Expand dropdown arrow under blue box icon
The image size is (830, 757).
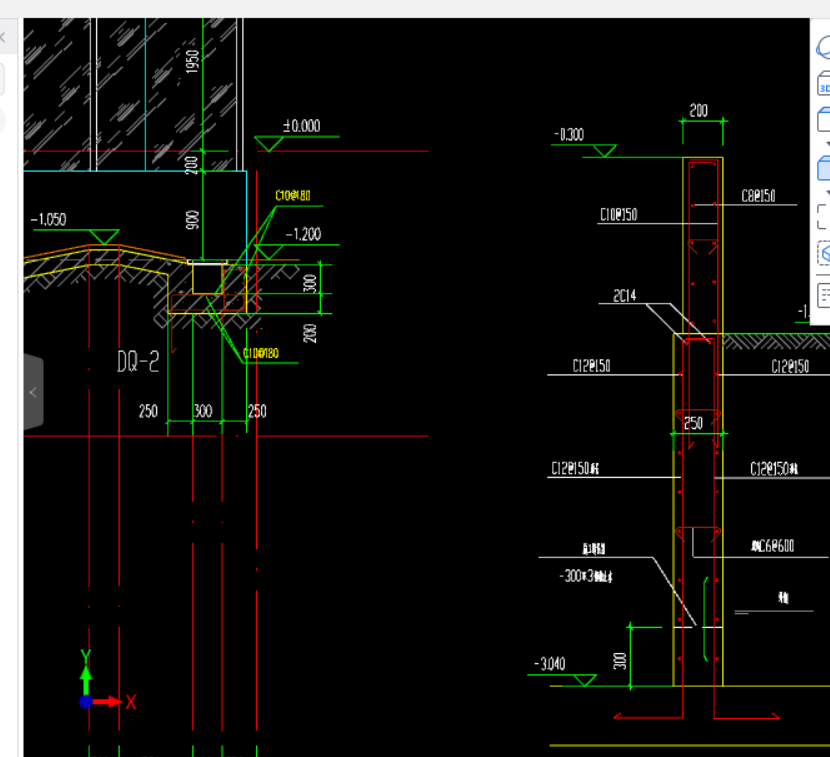(x=827, y=193)
